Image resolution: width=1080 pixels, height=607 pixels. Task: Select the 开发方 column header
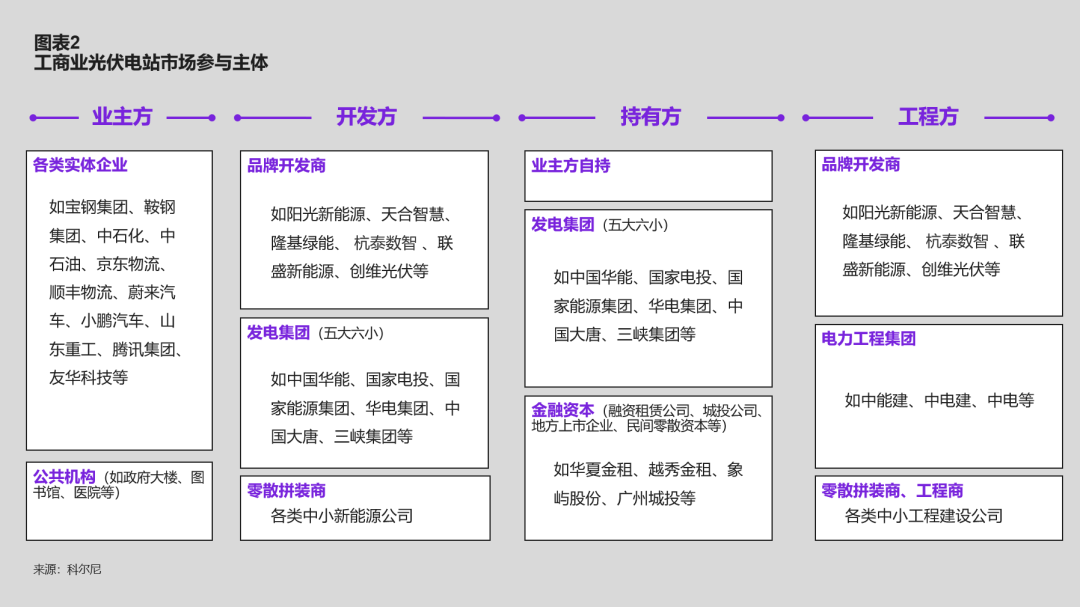[x=366, y=117]
